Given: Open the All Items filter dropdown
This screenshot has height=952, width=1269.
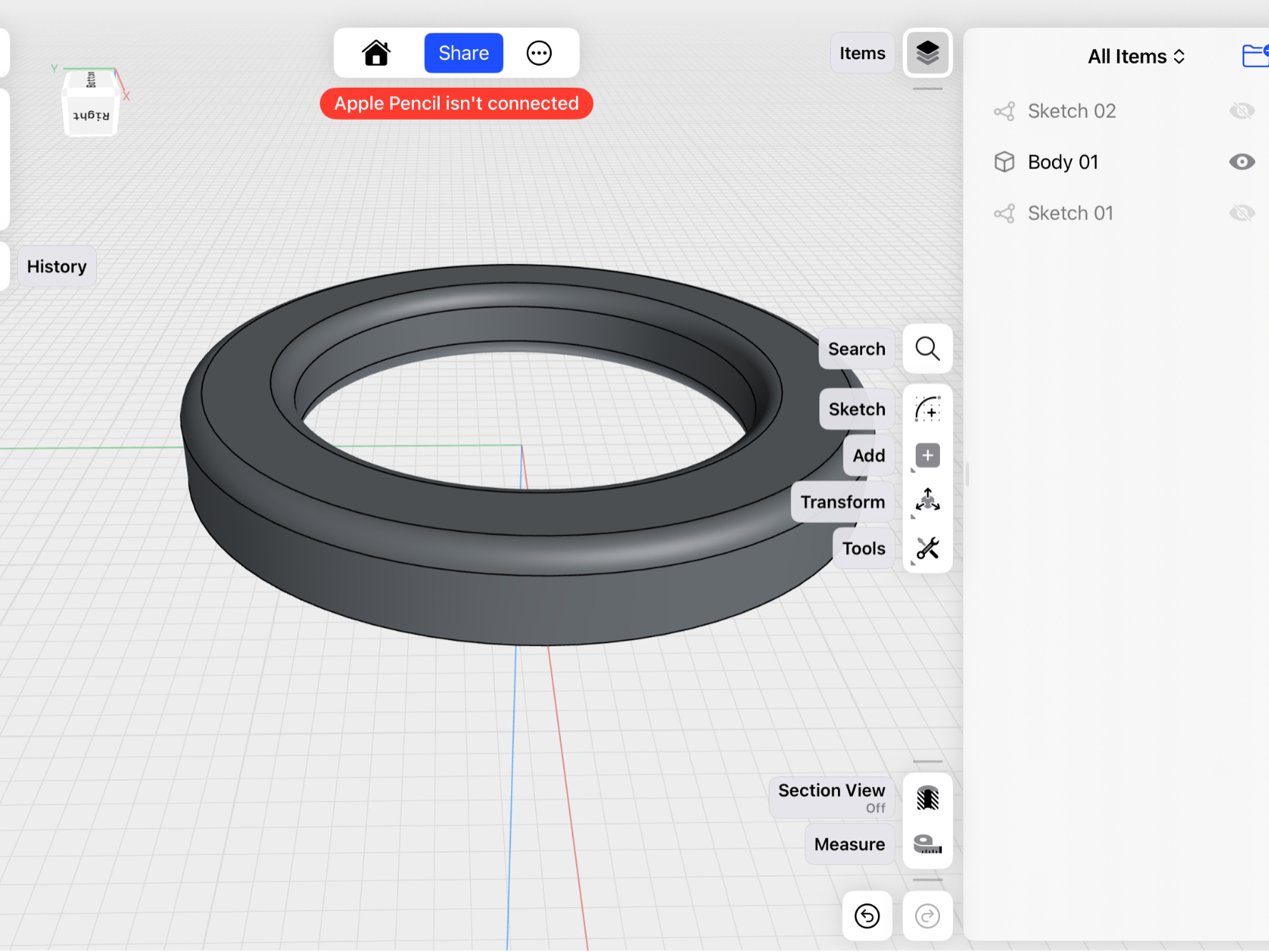Looking at the screenshot, I should (x=1136, y=56).
